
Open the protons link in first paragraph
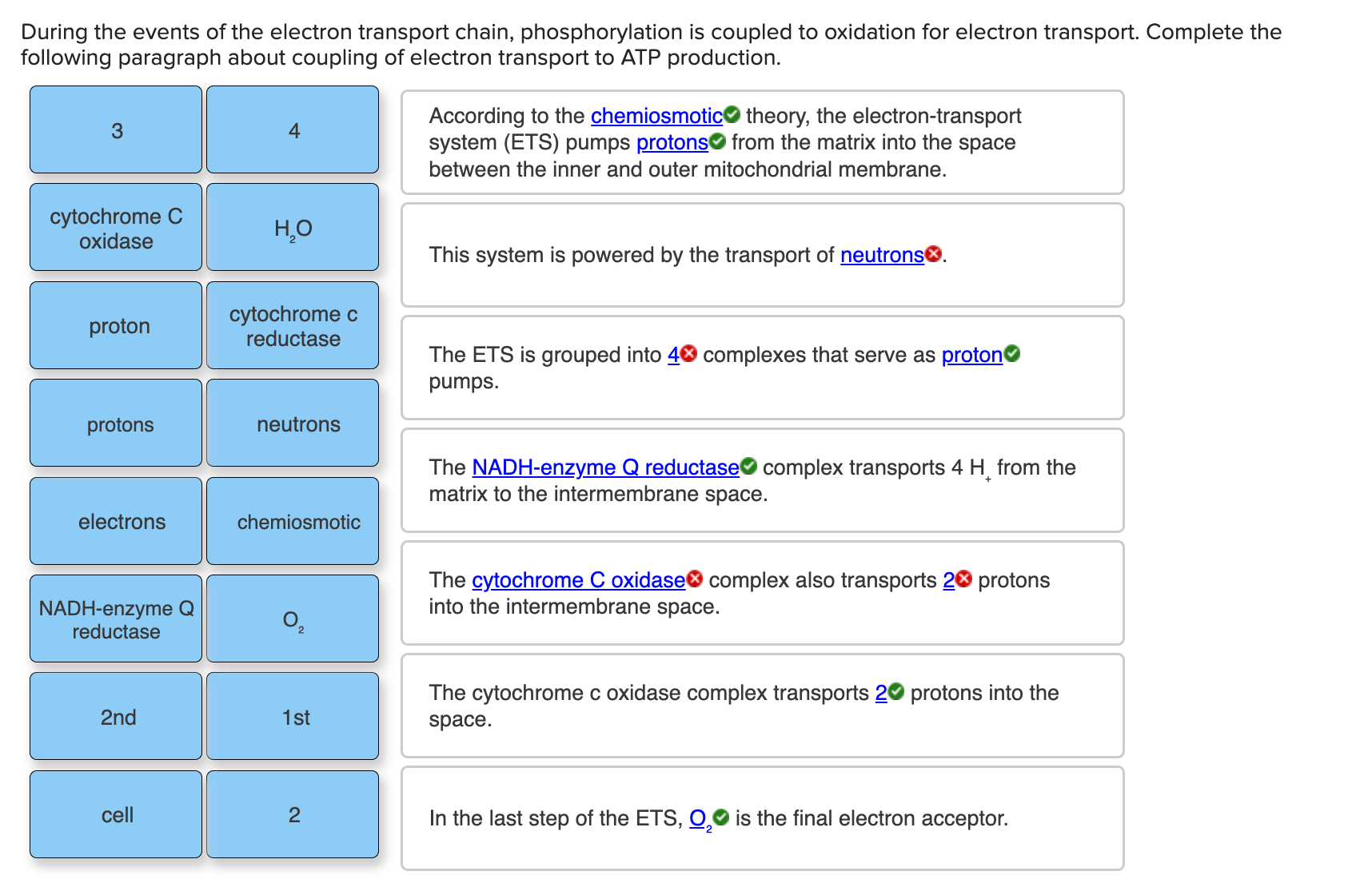[672, 142]
